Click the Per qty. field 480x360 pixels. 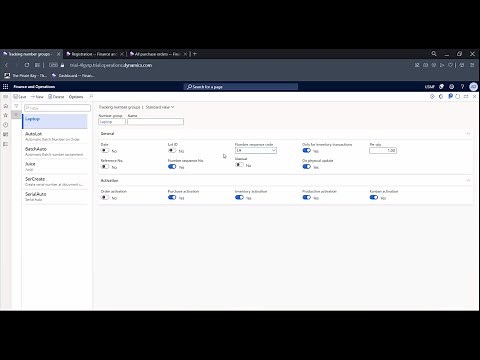[x=383, y=151]
